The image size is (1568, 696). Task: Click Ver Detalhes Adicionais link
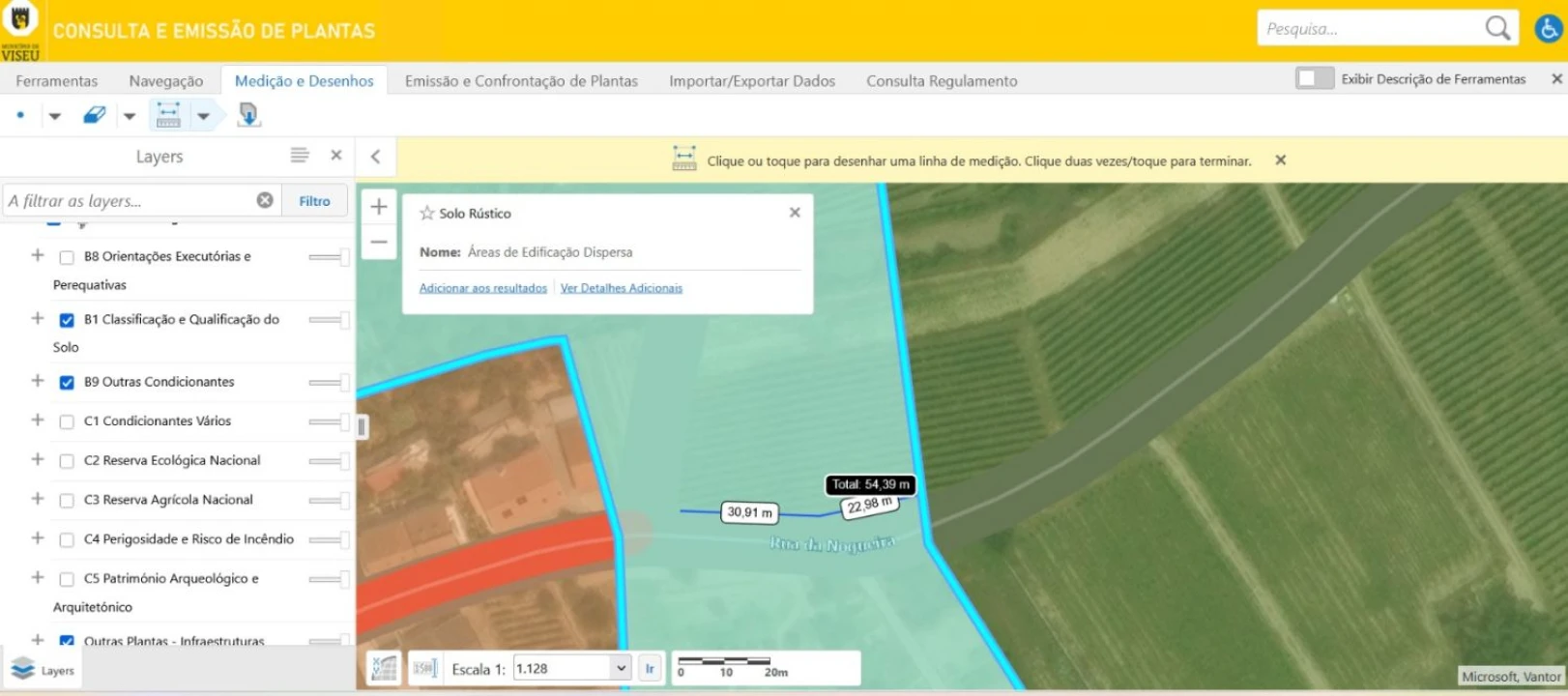click(x=622, y=288)
